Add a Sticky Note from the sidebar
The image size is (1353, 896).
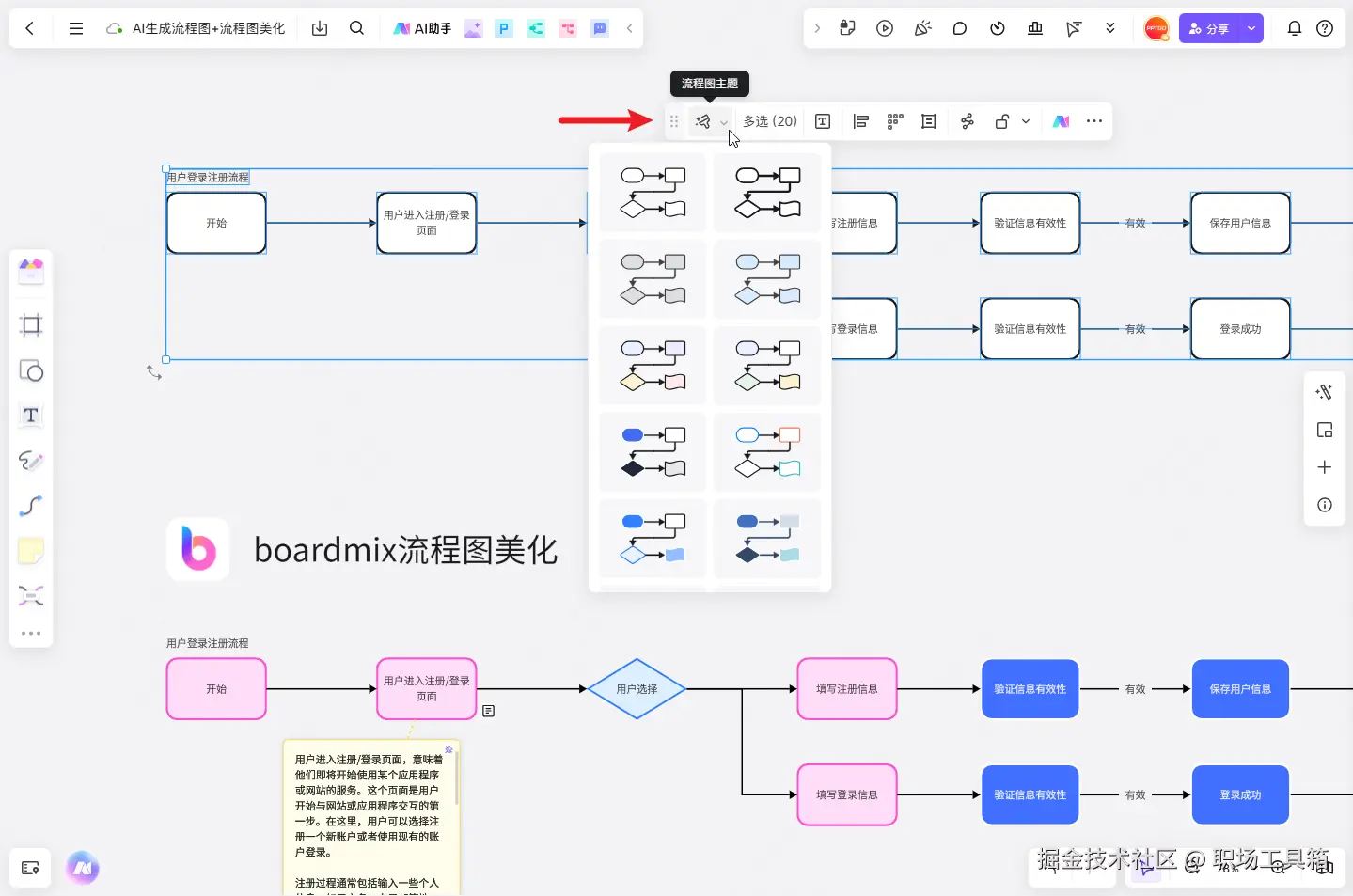click(x=31, y=550)
